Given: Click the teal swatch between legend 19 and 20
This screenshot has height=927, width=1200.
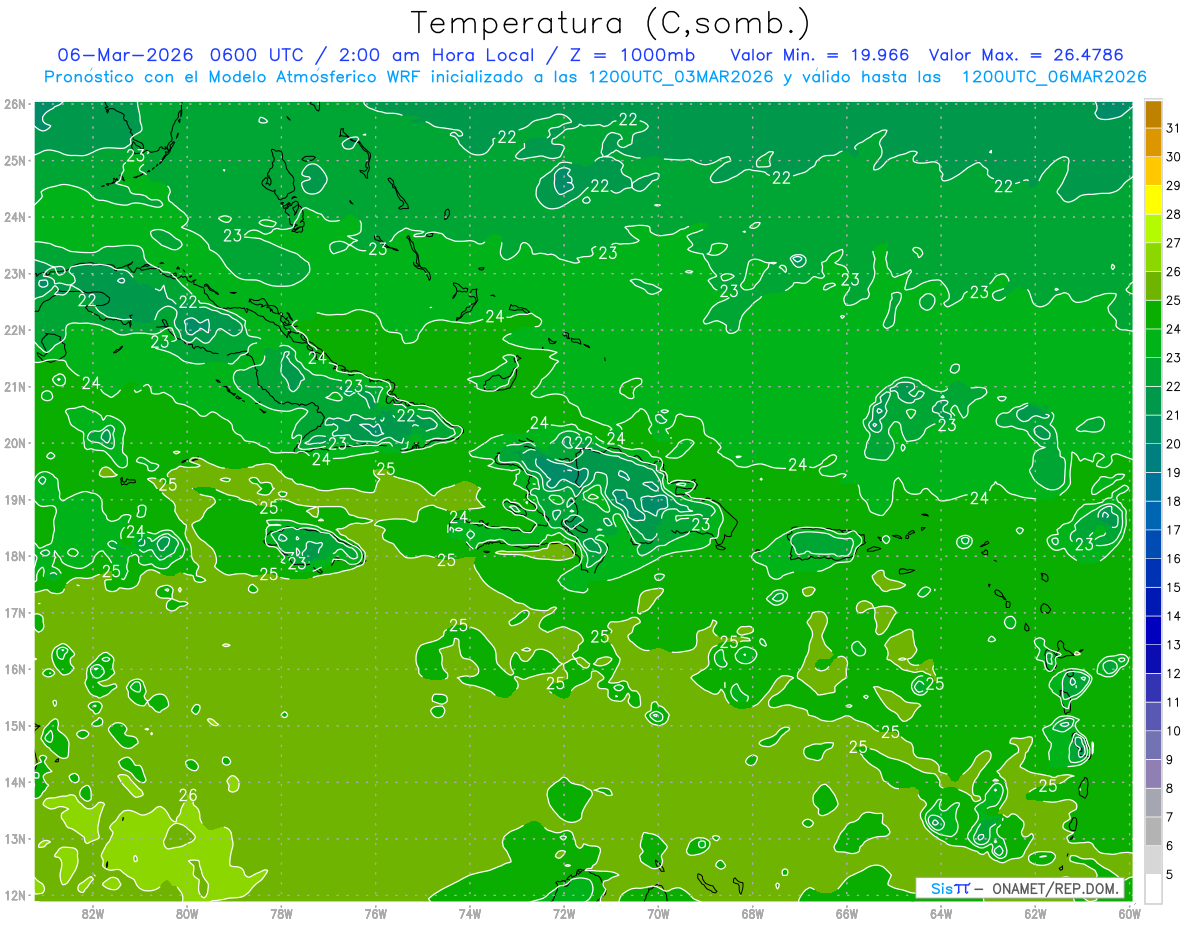Looking at the screenshot, I should click(x=1153, y=458).
